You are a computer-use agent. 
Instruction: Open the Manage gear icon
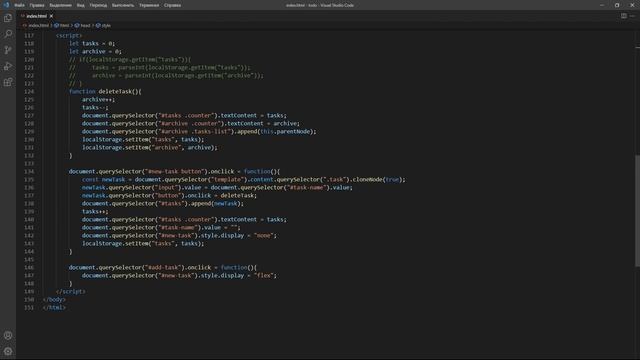pos(8,351)
